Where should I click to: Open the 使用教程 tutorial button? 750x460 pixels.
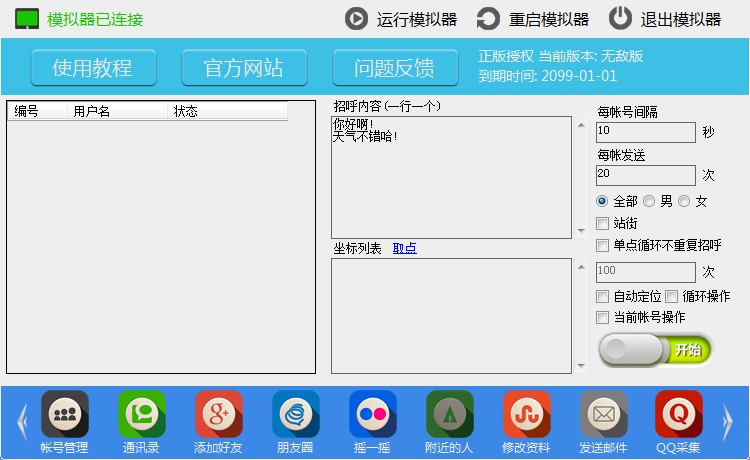click(93, 67)
